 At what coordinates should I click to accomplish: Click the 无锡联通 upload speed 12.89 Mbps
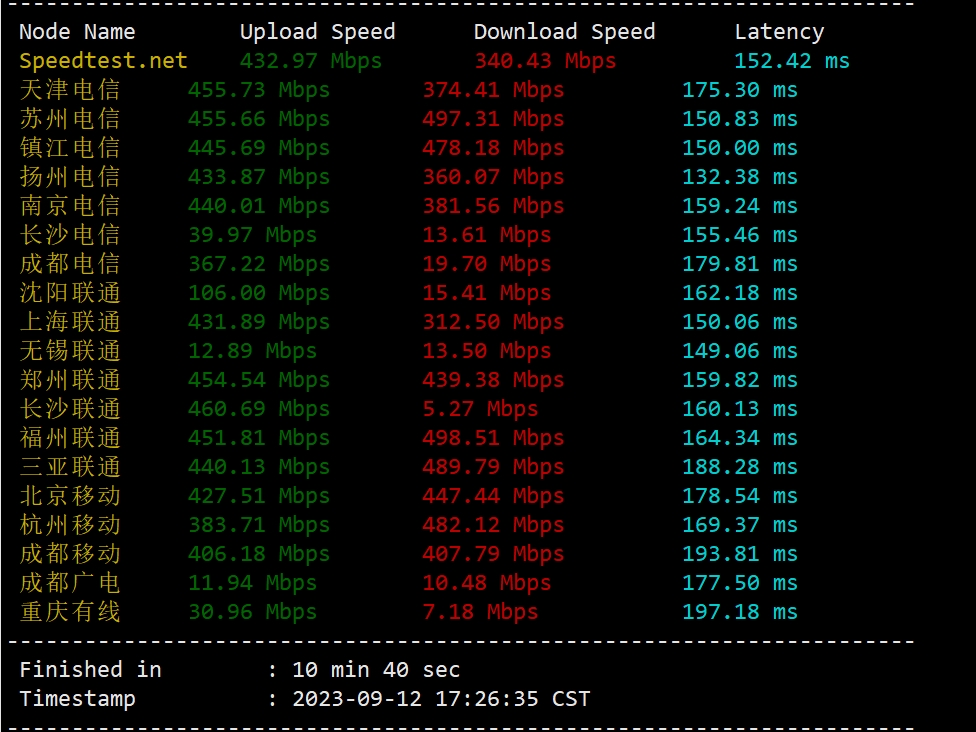coord(252,351)
